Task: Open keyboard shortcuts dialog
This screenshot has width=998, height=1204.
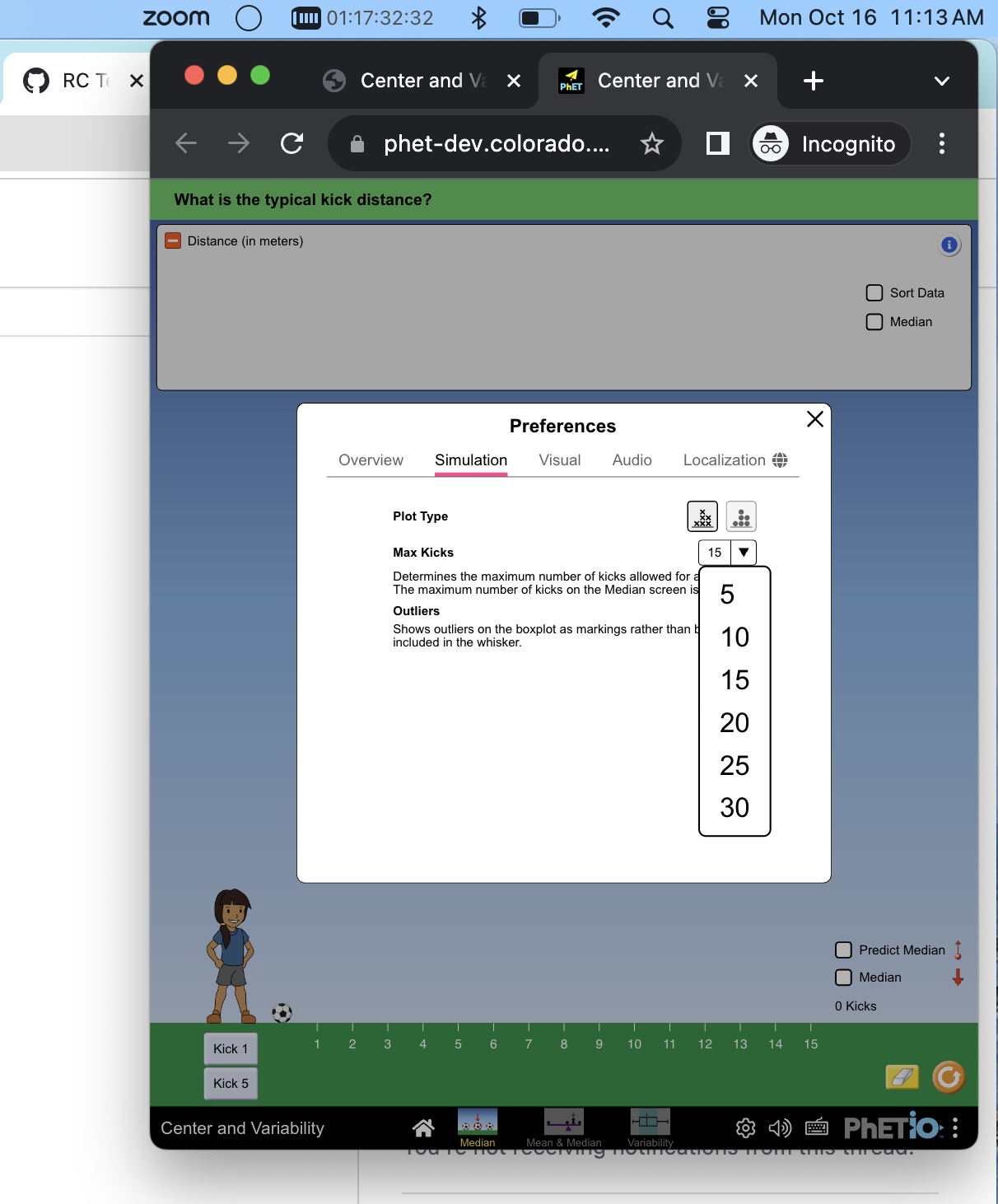Action: pyautogui.click(x=817, y=1127)
